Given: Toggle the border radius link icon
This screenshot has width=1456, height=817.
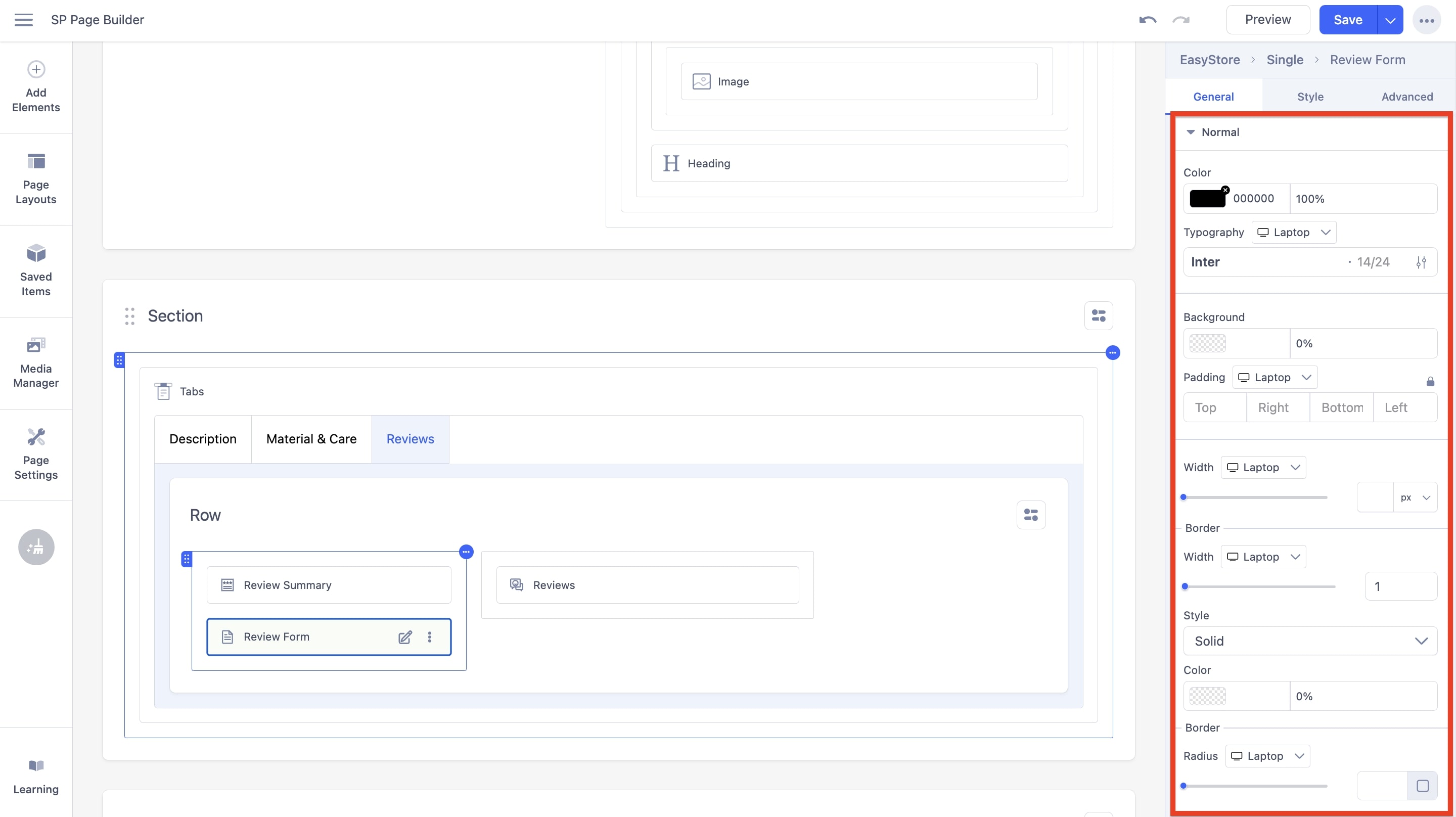Looking at the screenshot, I should 1422,786.
